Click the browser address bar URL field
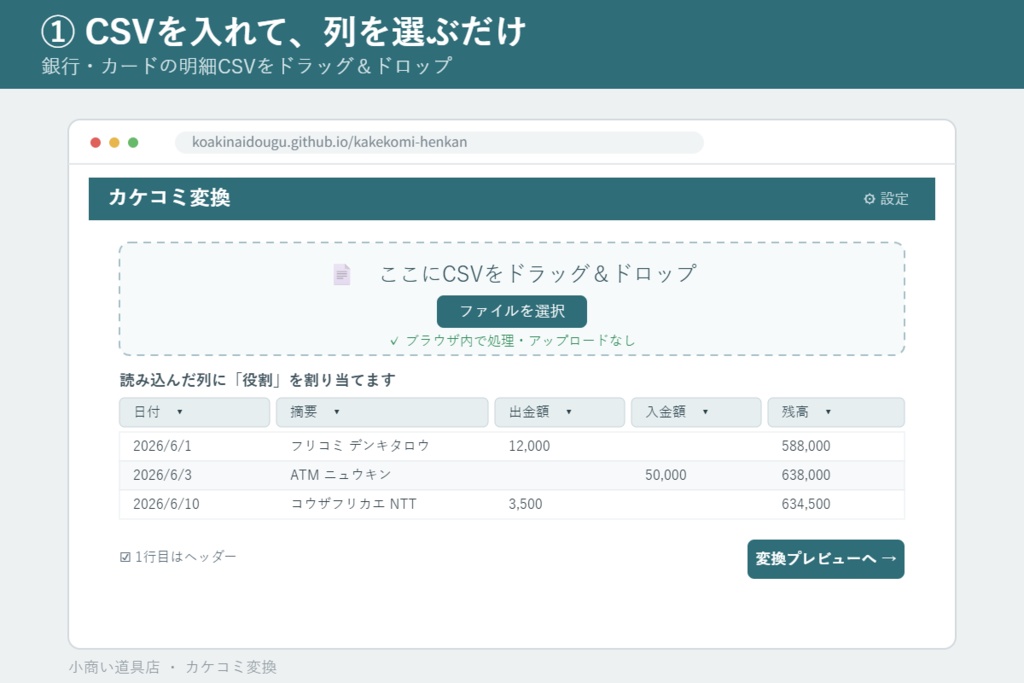1024x683 pixels. pyautogui.click(x=440, y=142)
